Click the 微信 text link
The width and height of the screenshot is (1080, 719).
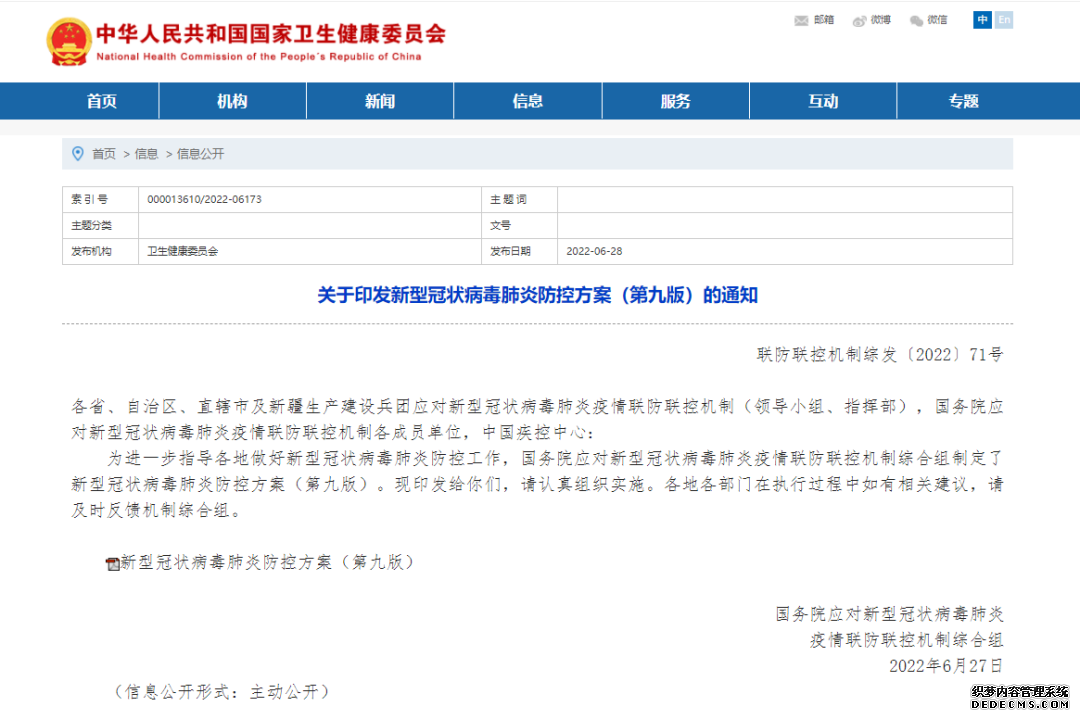pyautogui.click(x=937, y=20)
